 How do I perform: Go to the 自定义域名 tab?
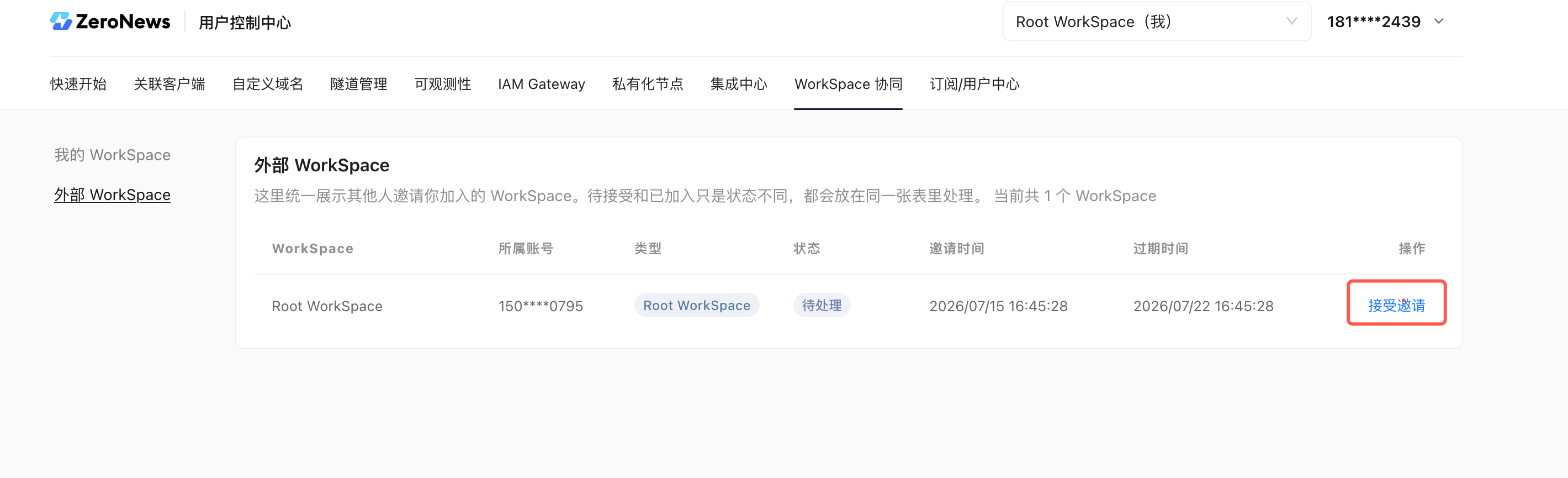[268, 84]
